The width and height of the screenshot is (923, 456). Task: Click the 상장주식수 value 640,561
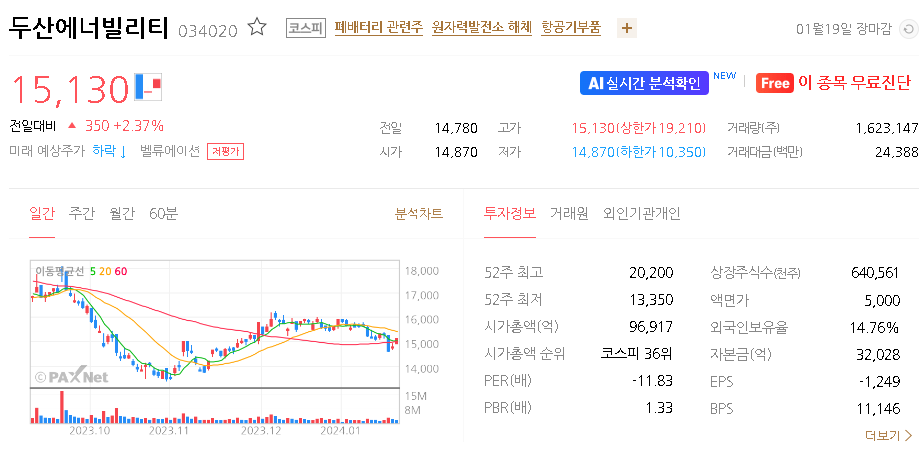coord(875,273)
